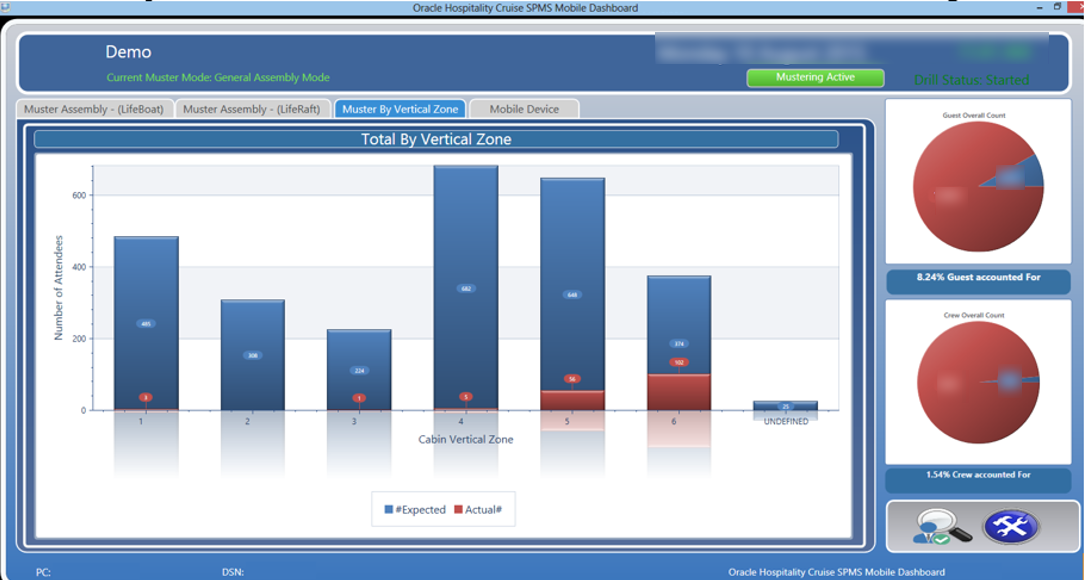Click the Number of Attendees axis title
Image resolution: width=1086 pixels, height=580 pixels.
pyautogui.click(x=59, y=287)
